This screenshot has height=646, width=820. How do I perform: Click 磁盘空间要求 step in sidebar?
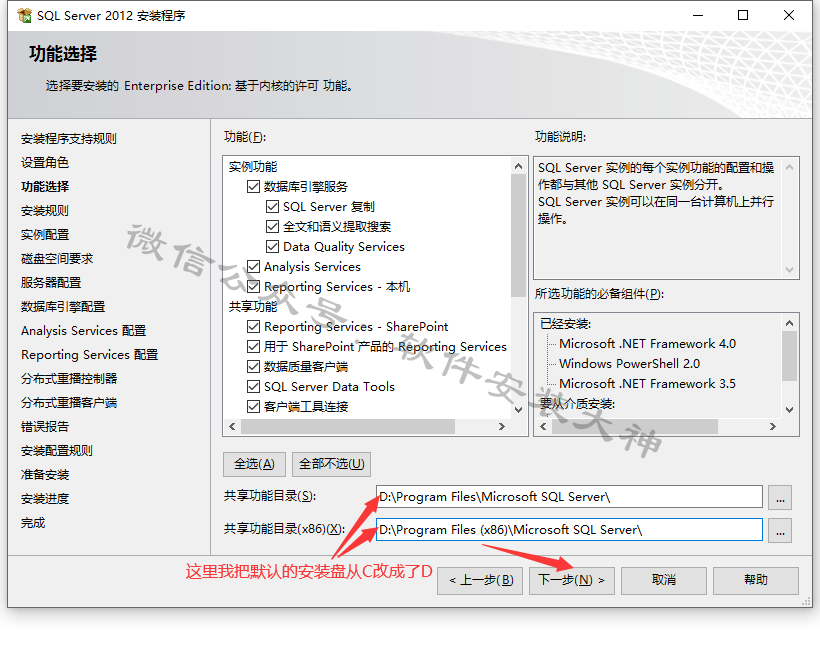coord(57,259)
